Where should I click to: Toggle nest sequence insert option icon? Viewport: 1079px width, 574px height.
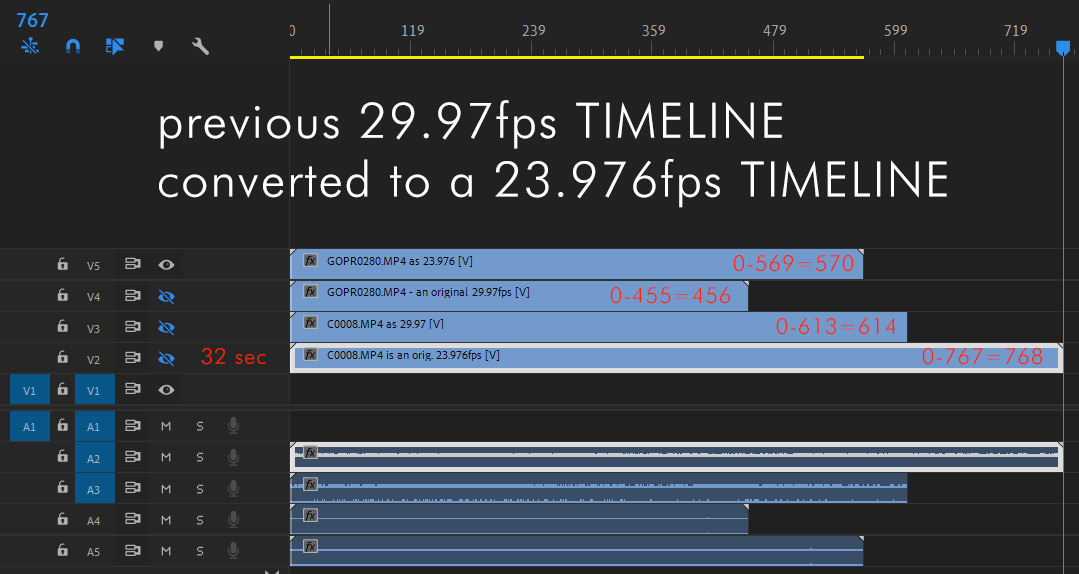pos(30,46)
